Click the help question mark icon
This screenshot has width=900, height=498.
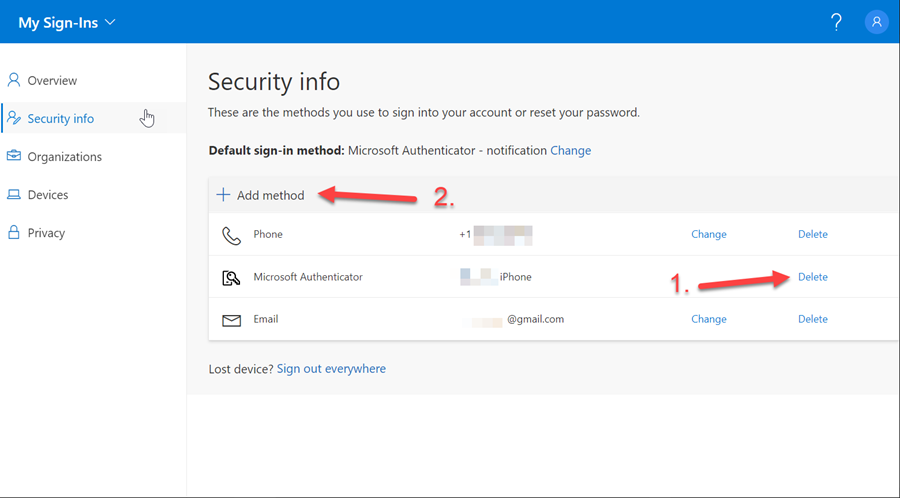tap(836, 22)
